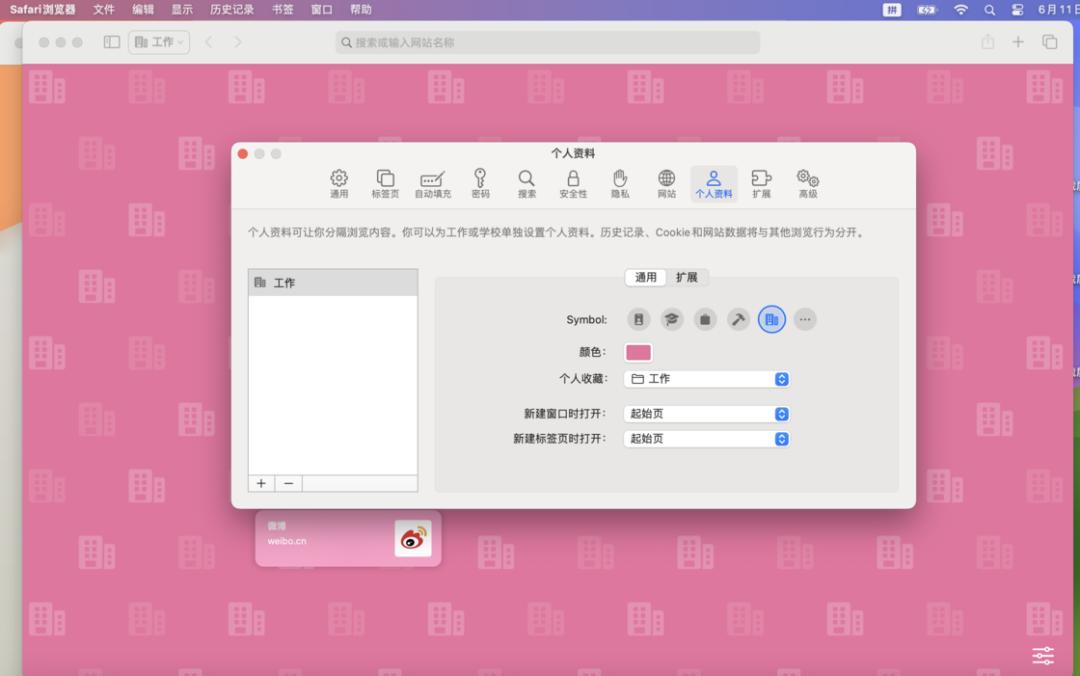Screen dimensions: 1080x676
Task: Switch to the 扩展 tab in profile settings
Action: (x=686, y=278)
